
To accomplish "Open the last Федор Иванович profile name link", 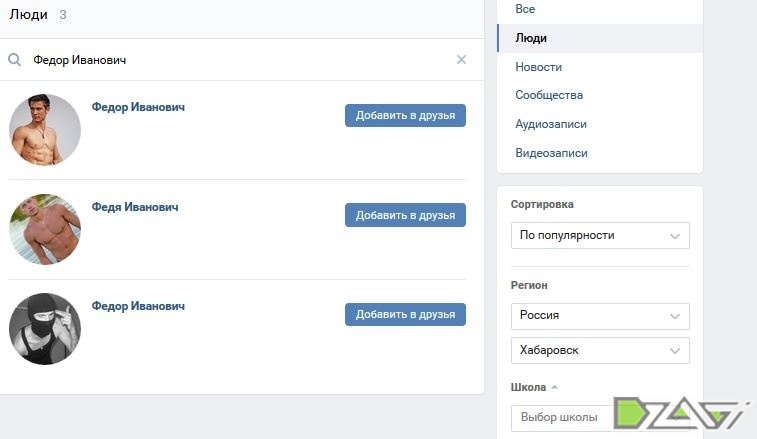I will tap(138, 306).
